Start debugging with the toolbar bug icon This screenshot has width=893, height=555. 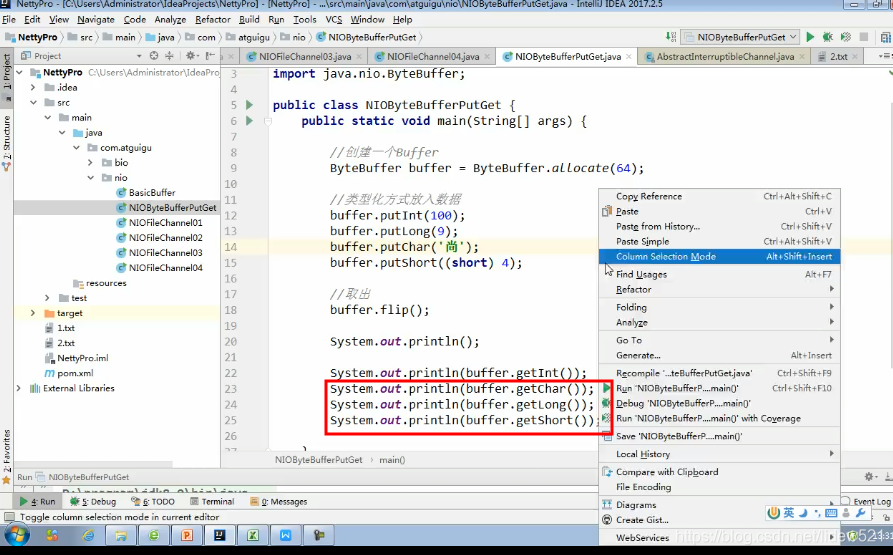click(828, 37)
